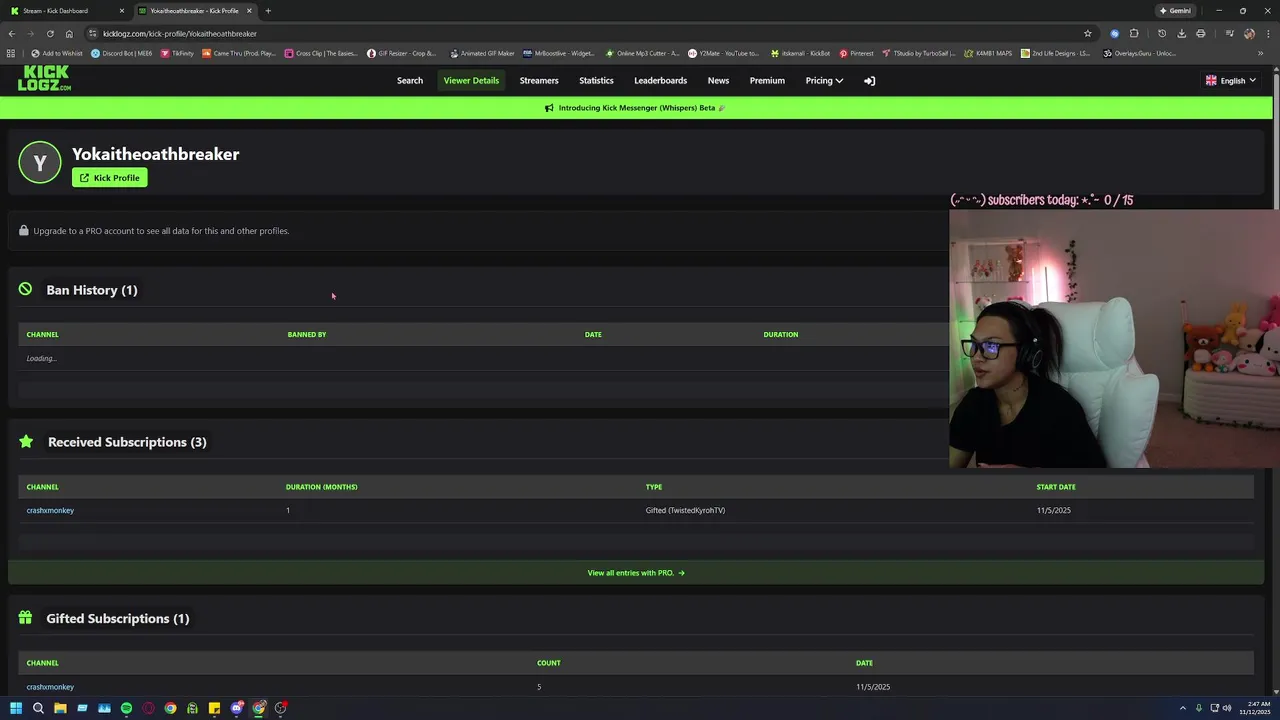Open the Statistics page
1280x720 pixels.
pos(596,81)
